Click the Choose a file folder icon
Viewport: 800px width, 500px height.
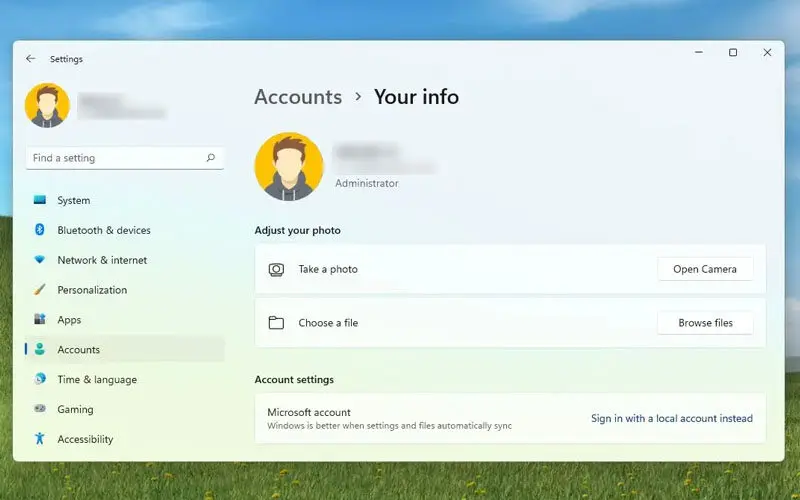tap(277, 323)
